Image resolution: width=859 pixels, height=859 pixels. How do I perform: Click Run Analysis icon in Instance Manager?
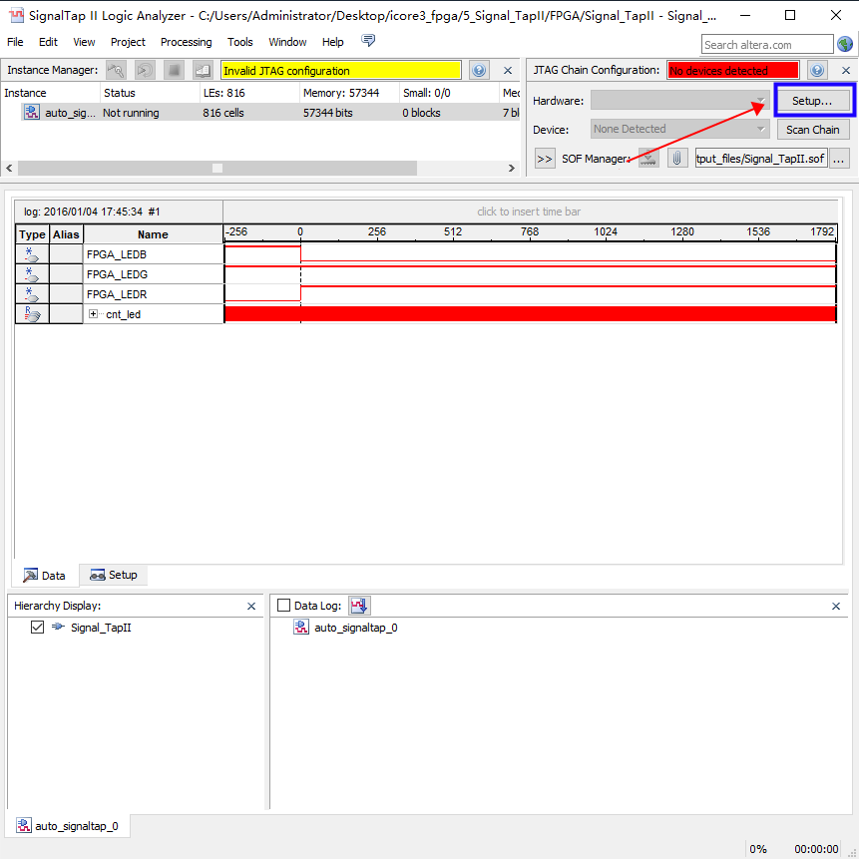point(116,70)
